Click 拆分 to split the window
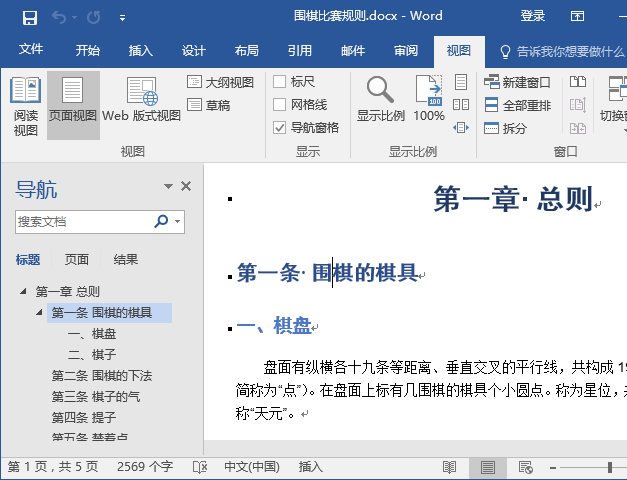 [505, 128]
